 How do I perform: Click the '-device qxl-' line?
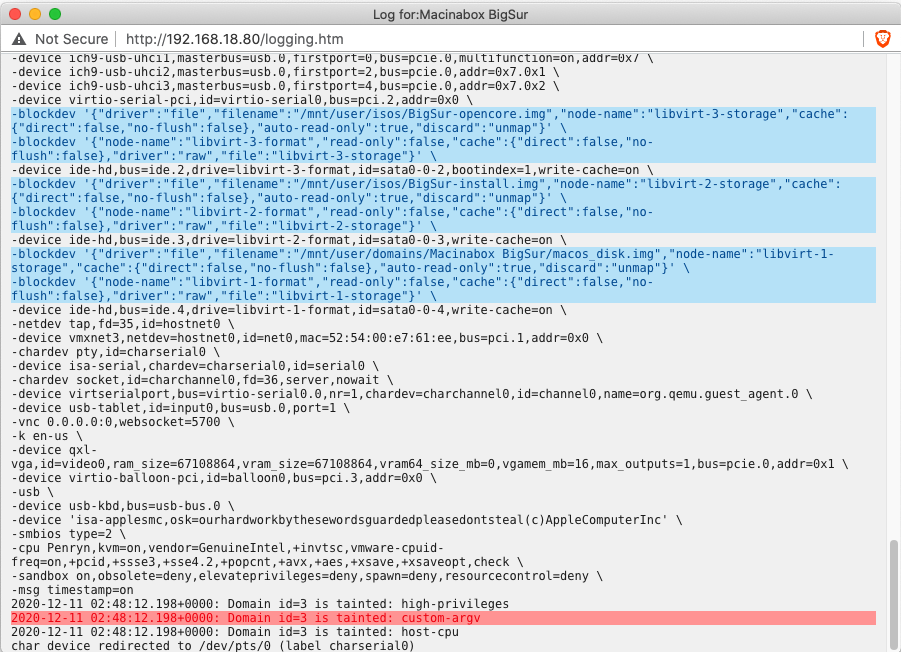point(54,450)
